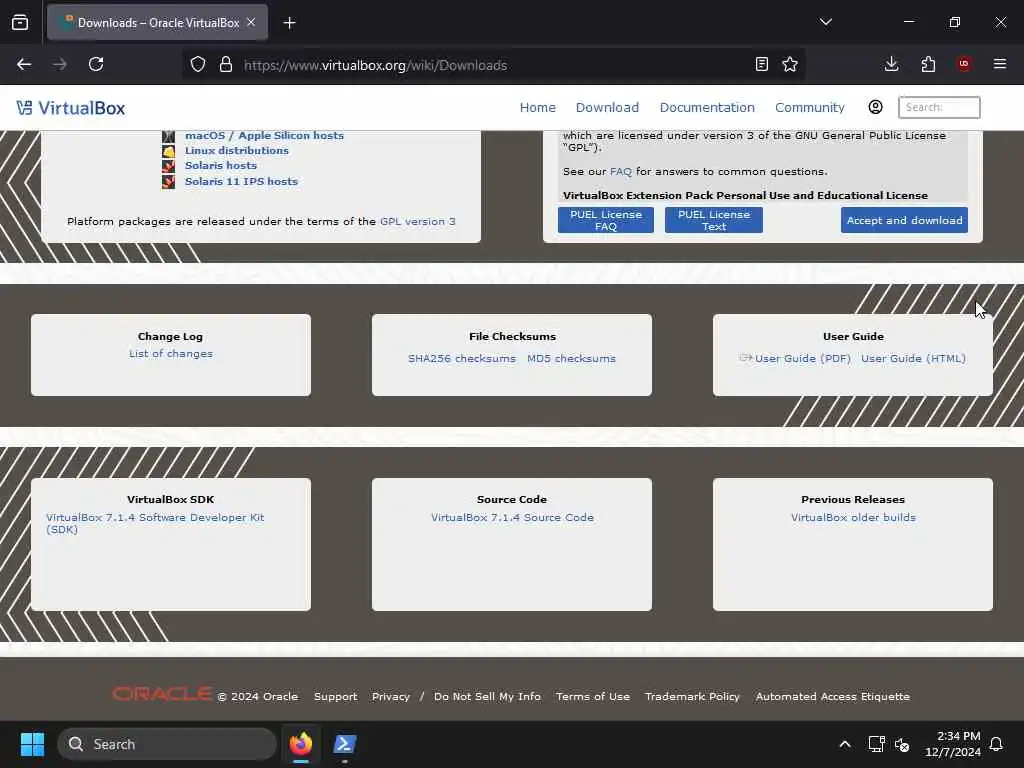Screen dimensions: 1024x768
Task: Open Terms of Use footer link
Action: coord(592,696)
